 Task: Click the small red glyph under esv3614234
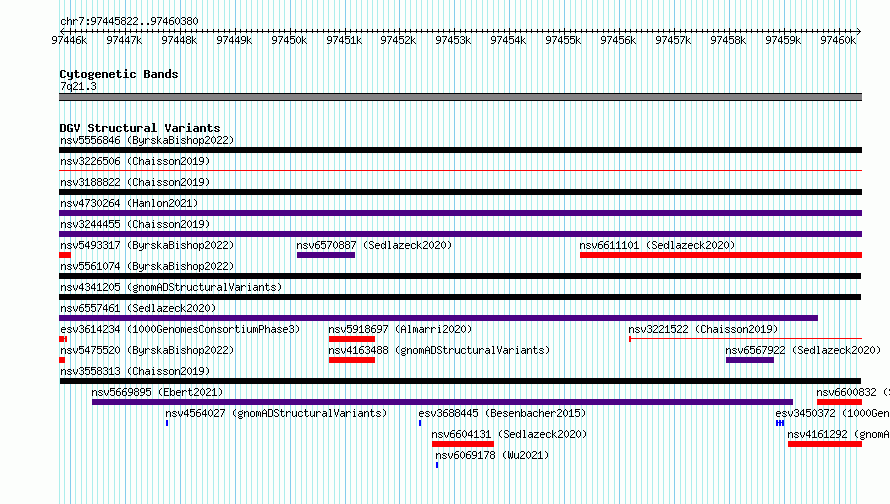63,339
